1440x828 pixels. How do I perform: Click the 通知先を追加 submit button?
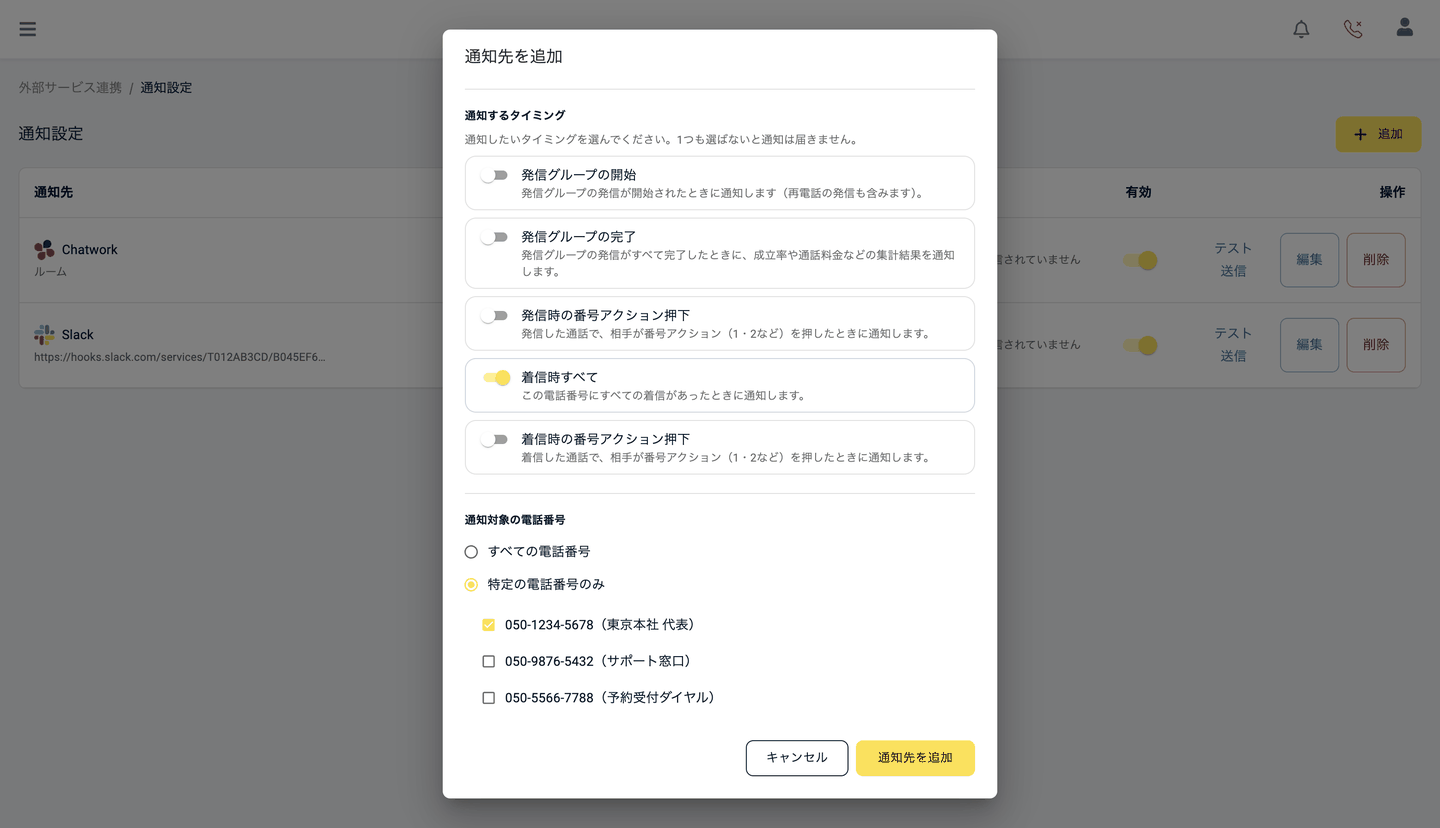tap(915, 758)
